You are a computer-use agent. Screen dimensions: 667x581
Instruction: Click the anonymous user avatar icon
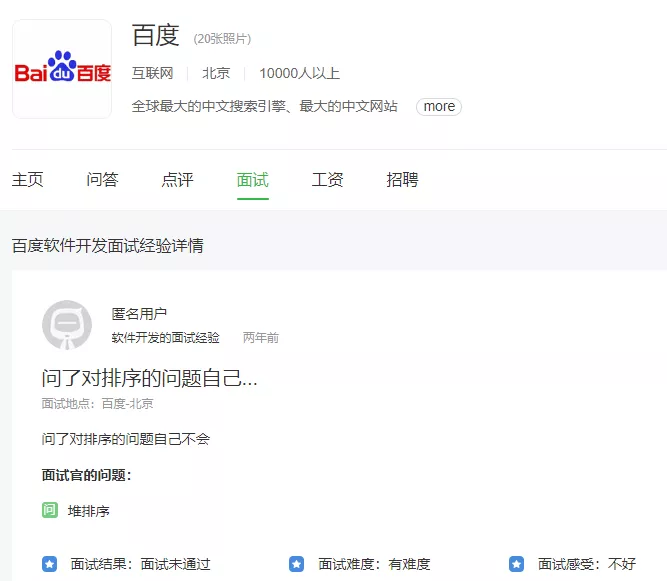coord(67,325)
